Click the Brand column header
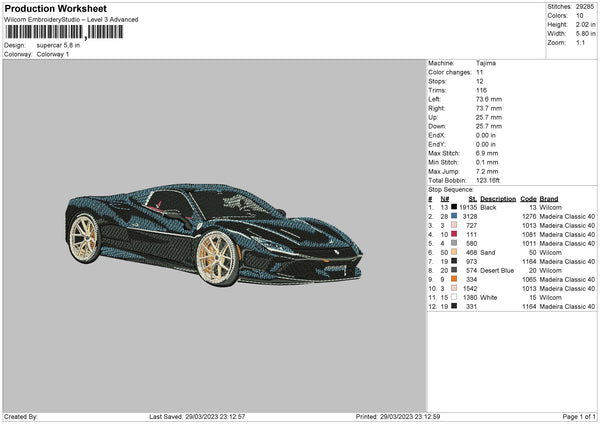 (x=549, y=198)
